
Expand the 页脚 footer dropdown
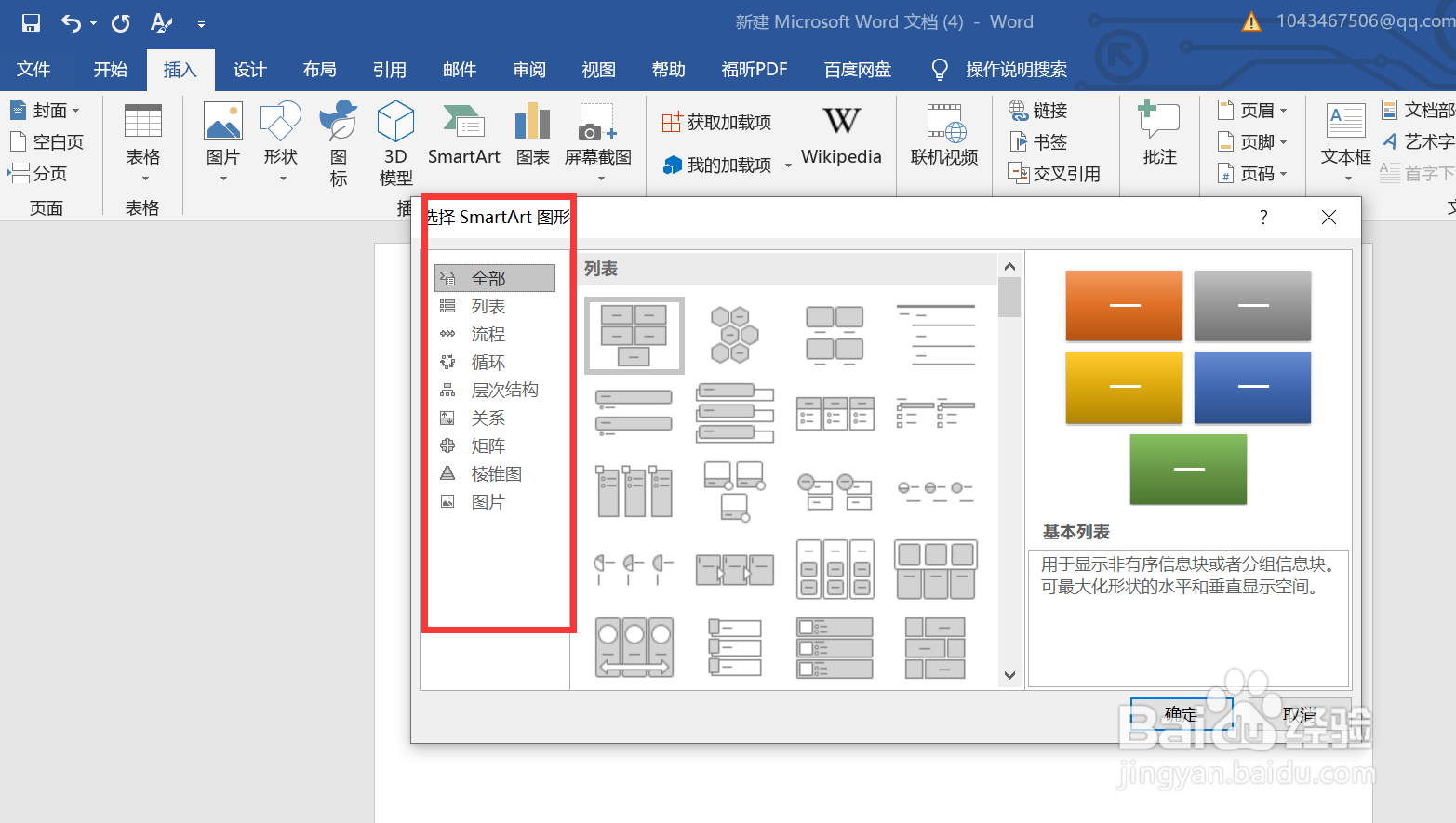1284,142
